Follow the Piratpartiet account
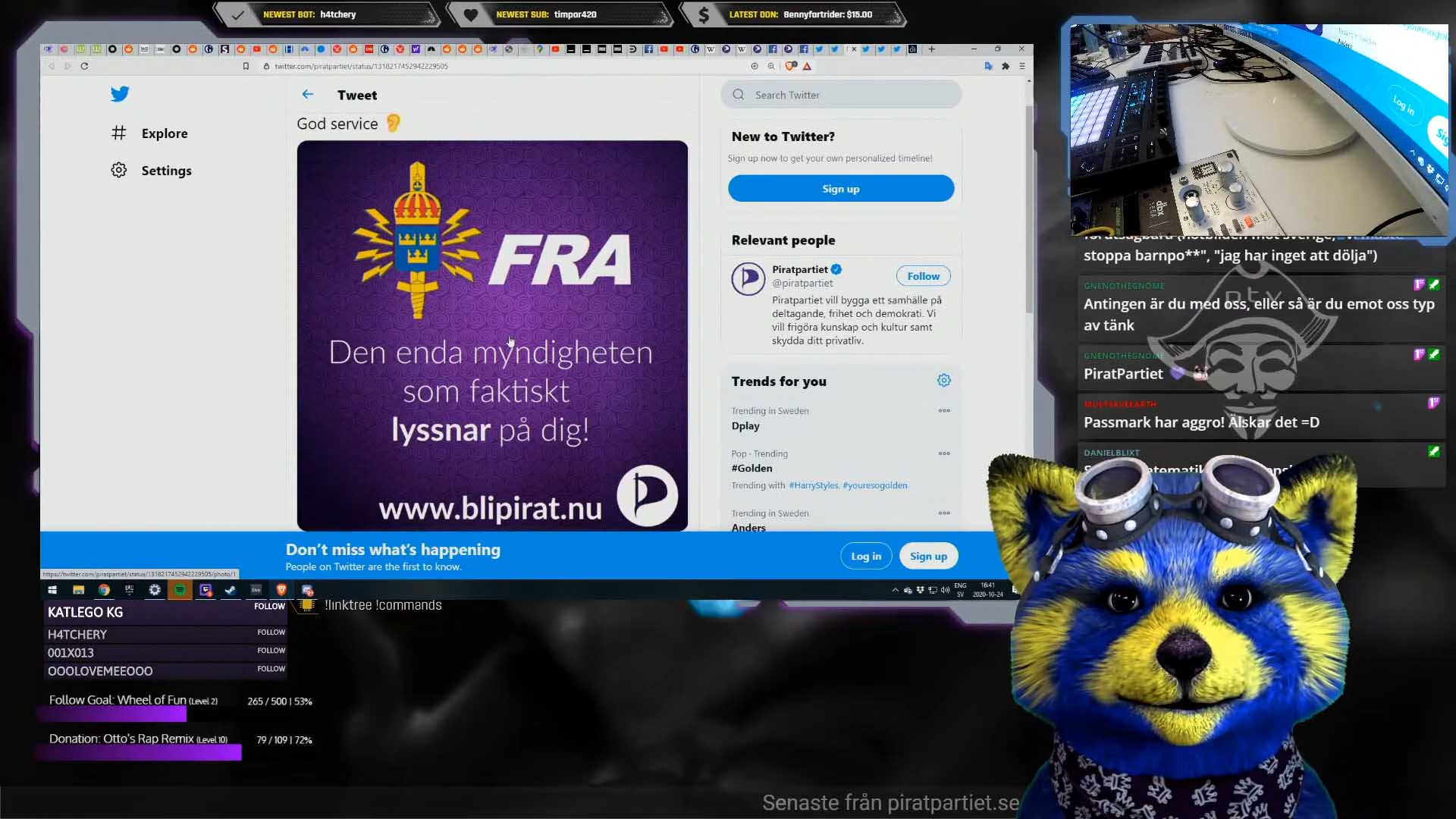Image resolution: width=1456 pixels, height=819 pixels. coord(923,276)
